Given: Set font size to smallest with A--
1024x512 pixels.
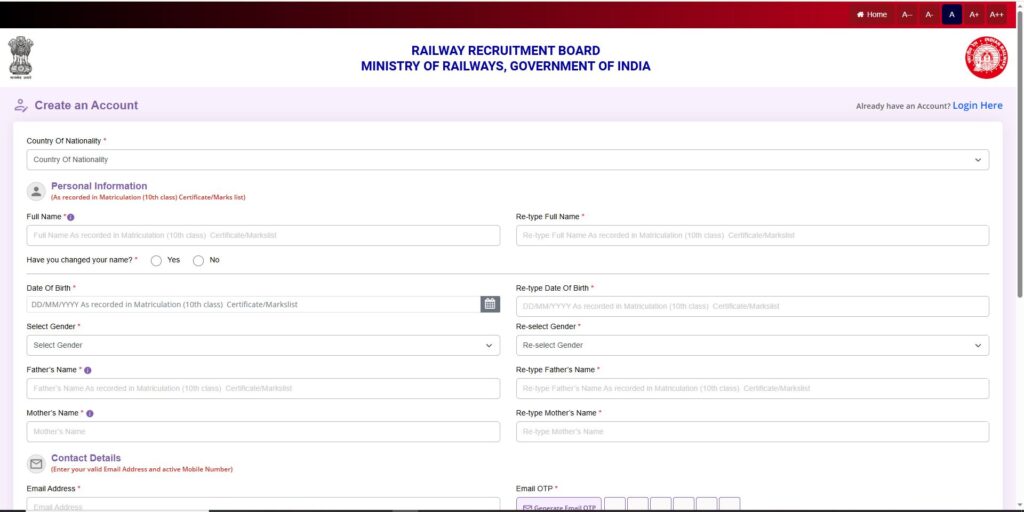Looking at the screenshot, I should [907, 14].
